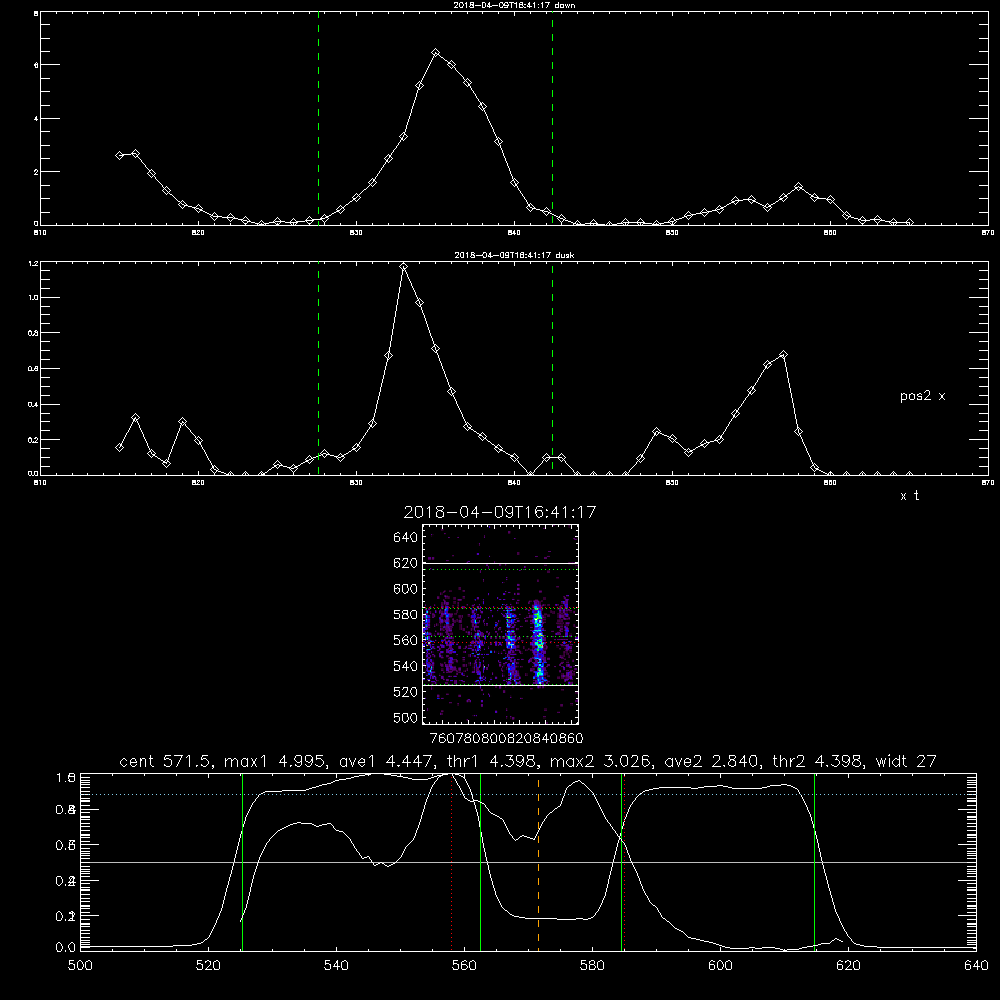Click the '560' tick label on bottom plot x-axis
This screenshot has height=1000, width=1000.
click(464, 966)
